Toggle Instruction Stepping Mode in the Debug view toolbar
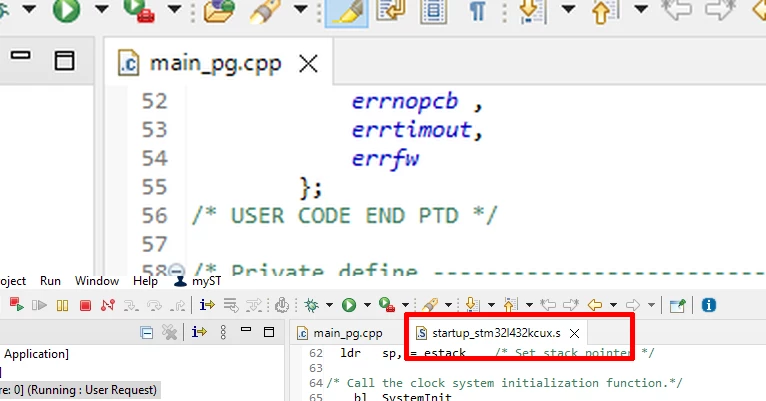766x401 pixels. [199, 332]
